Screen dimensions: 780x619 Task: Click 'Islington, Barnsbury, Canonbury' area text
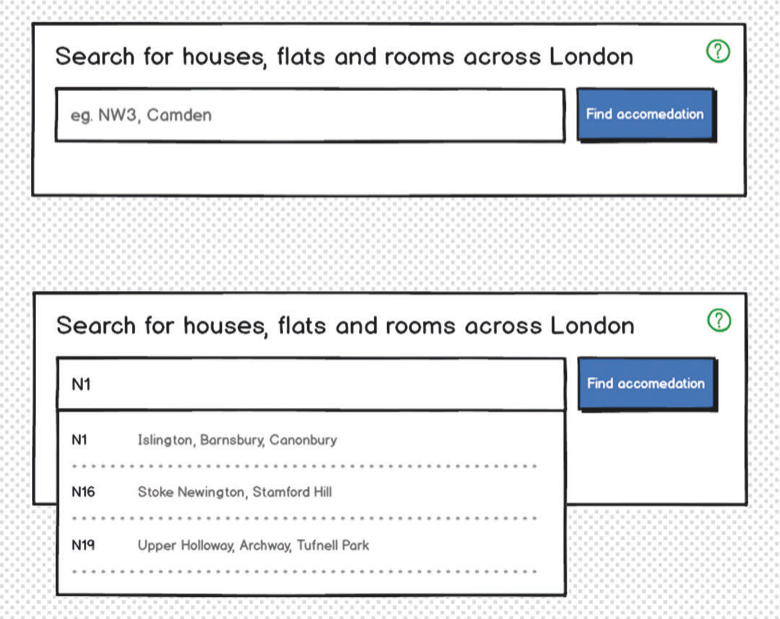pyautogui.click(x=237, y=440)
